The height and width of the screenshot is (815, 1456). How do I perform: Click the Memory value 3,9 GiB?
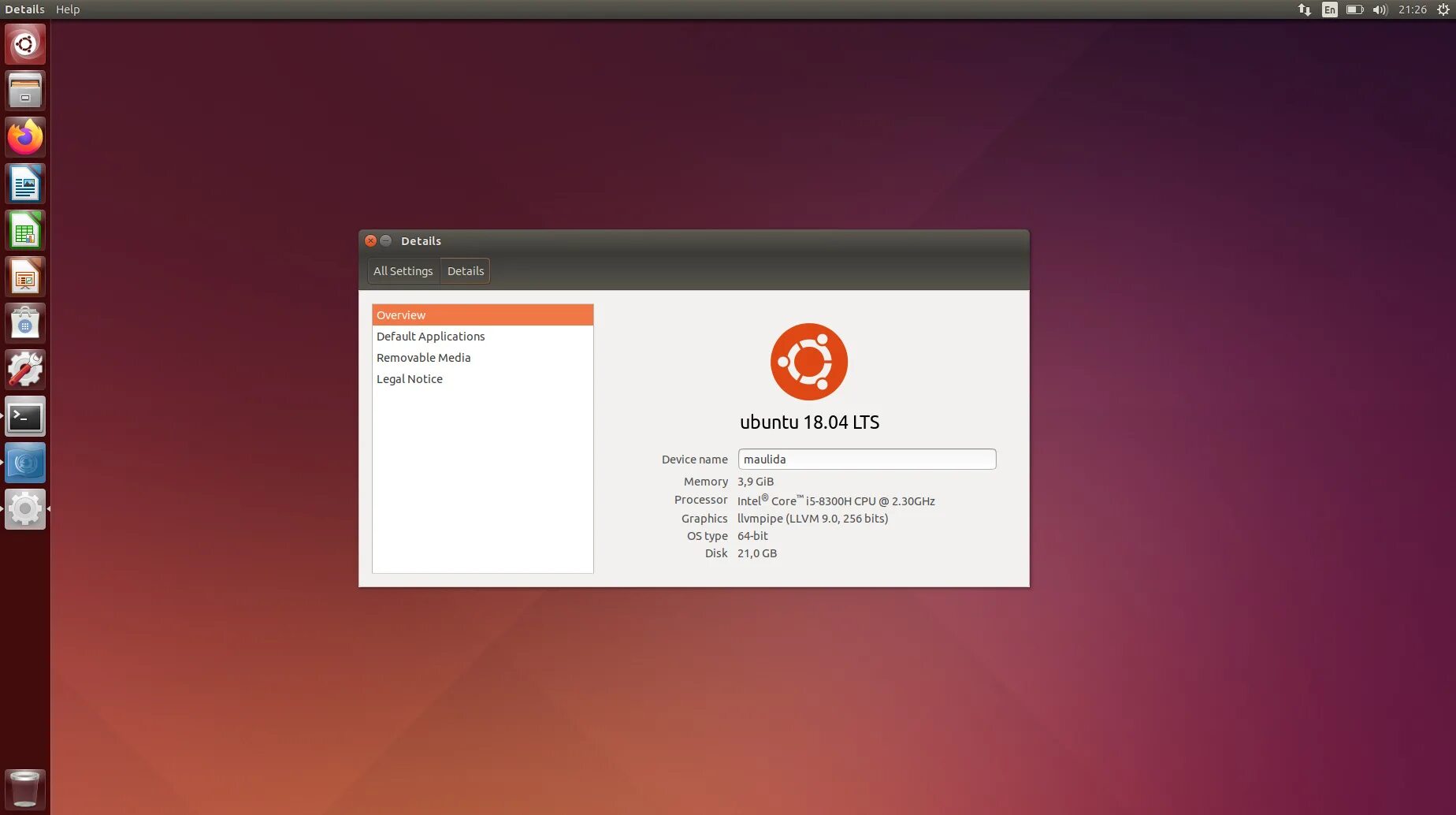[x=756, y=482]
